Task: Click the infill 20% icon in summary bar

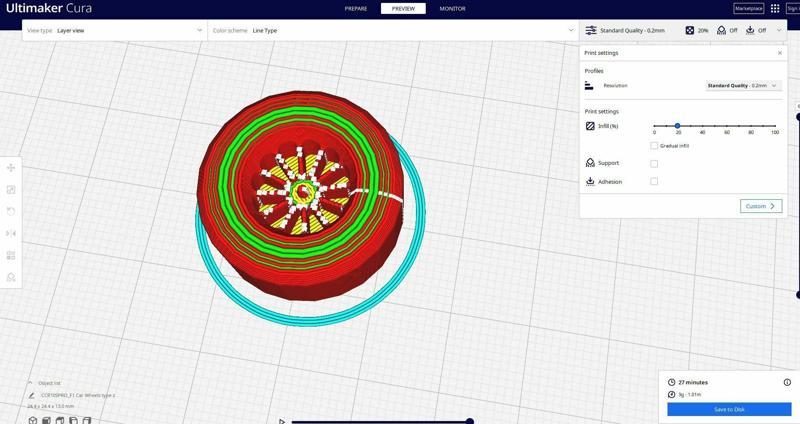Action: pos(689,31)
